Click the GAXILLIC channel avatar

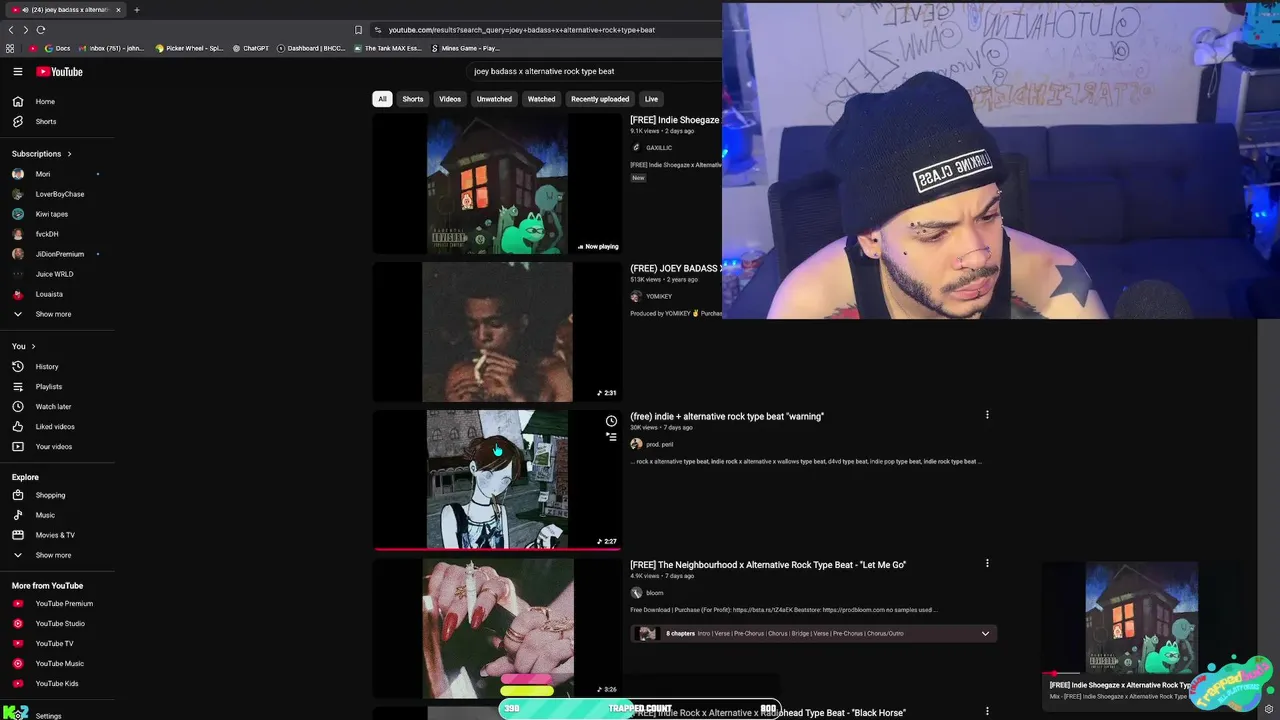click(x=636, y=147)
